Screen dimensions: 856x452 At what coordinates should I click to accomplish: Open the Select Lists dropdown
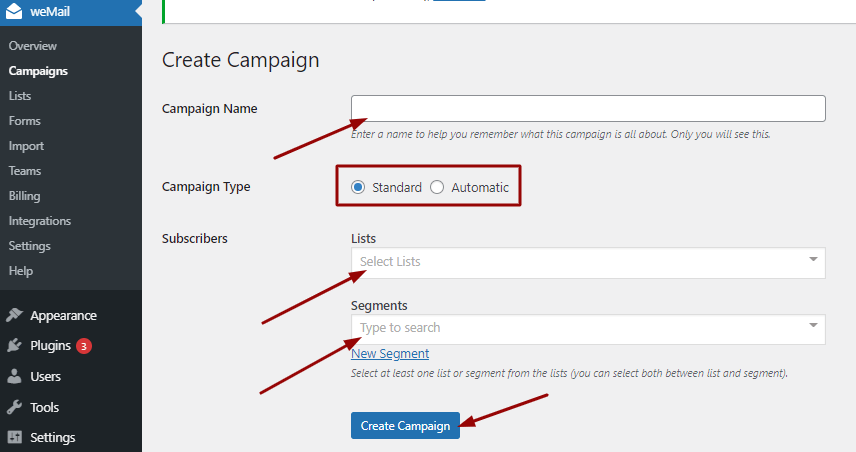pyautogui.click(x=588, y=263)
